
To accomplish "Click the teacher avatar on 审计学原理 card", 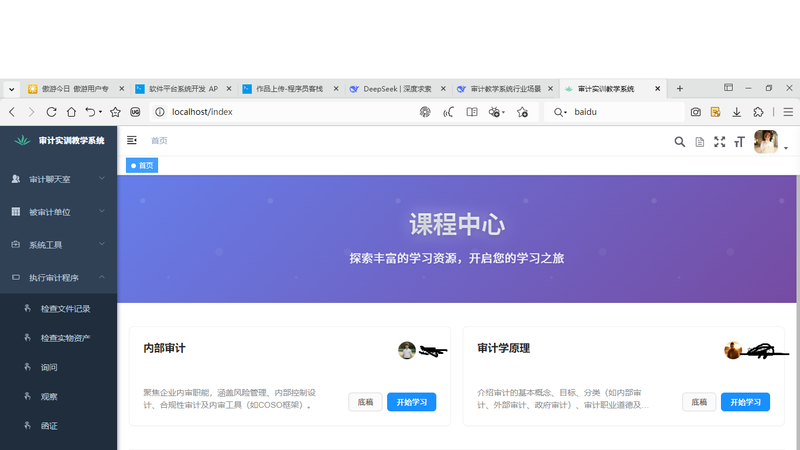I will [x=733, y=350].
